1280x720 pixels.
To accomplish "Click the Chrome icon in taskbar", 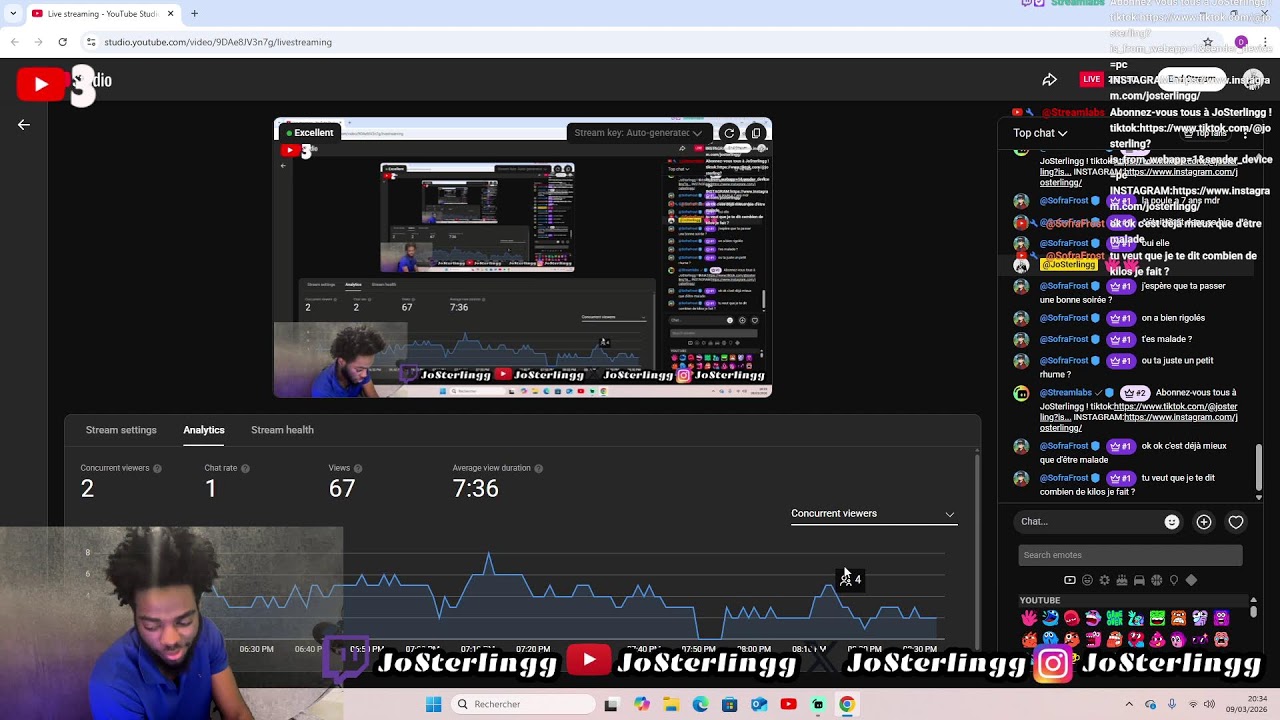I will point(847,704).
